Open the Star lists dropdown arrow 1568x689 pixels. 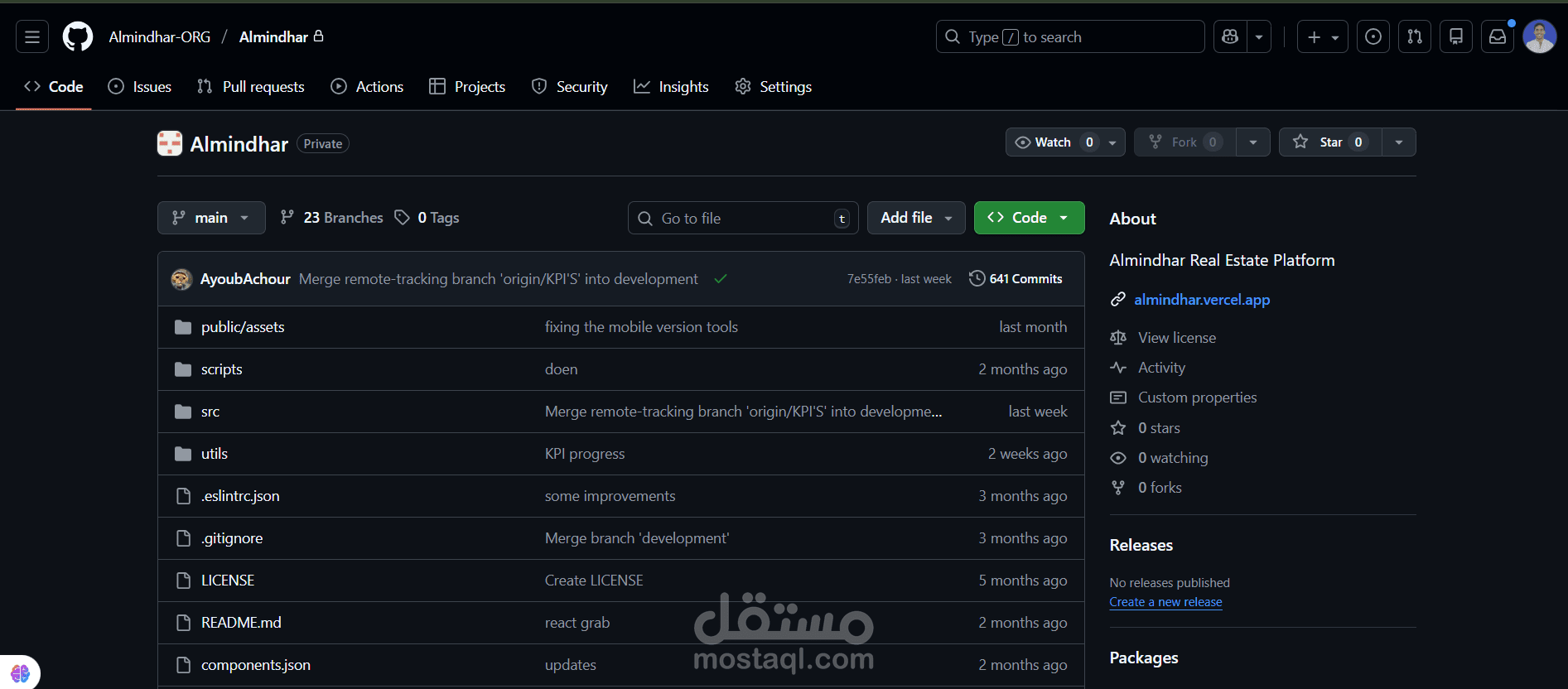point(1399,142)
